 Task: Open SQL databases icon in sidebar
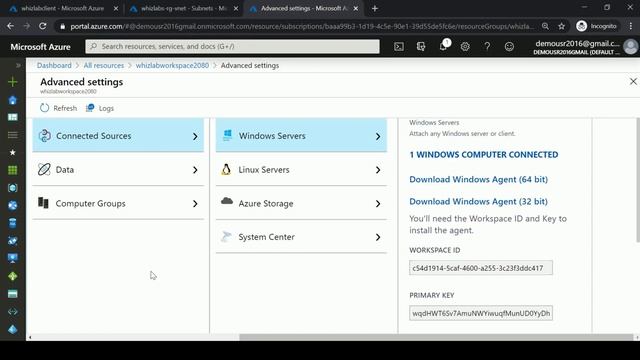pyautogui.click(x=13, y=223)
